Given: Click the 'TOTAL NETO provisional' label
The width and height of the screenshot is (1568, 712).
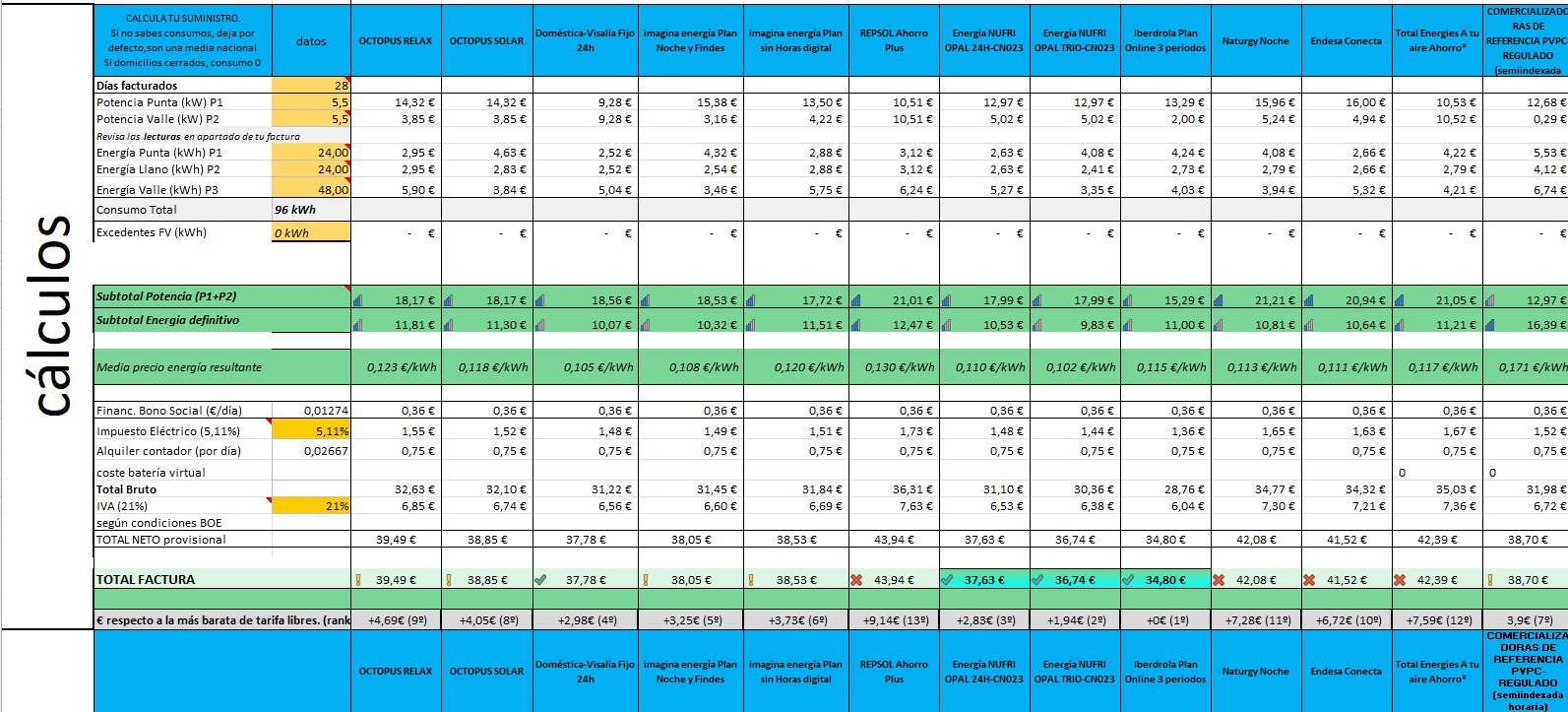Looking at the screenshot, I should pos(161,540).
